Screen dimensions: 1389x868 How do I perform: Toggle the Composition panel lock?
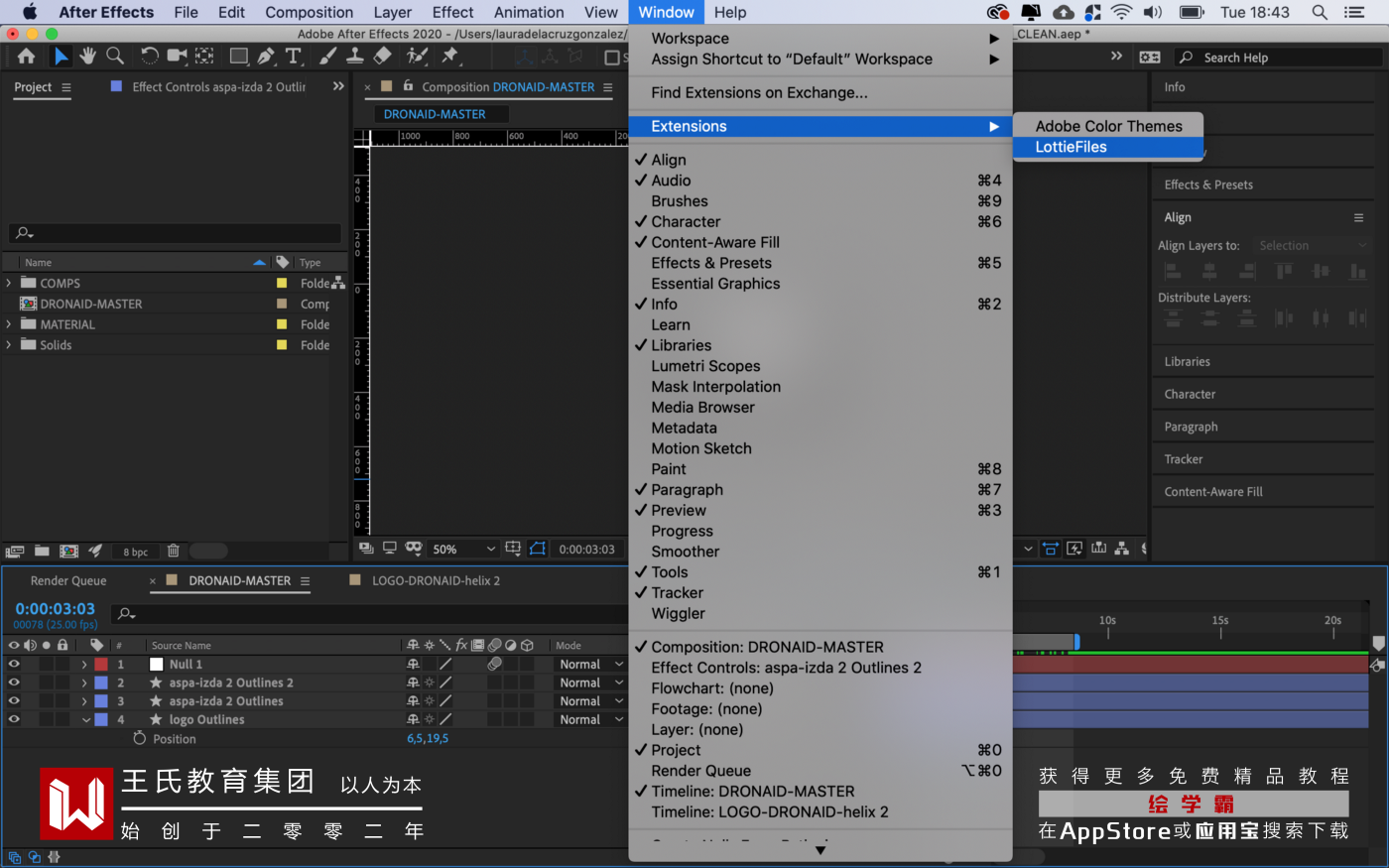pos(408,86)
